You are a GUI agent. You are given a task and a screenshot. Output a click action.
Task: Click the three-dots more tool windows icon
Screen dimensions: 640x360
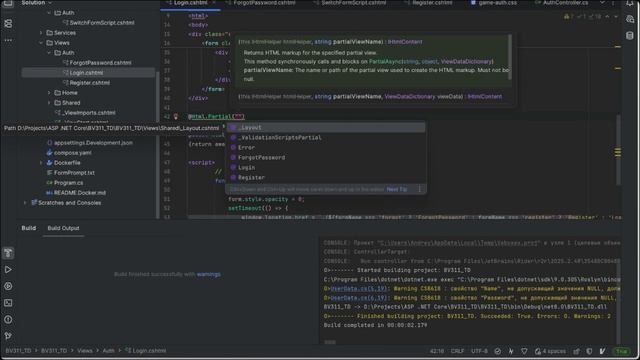point(8,40)
